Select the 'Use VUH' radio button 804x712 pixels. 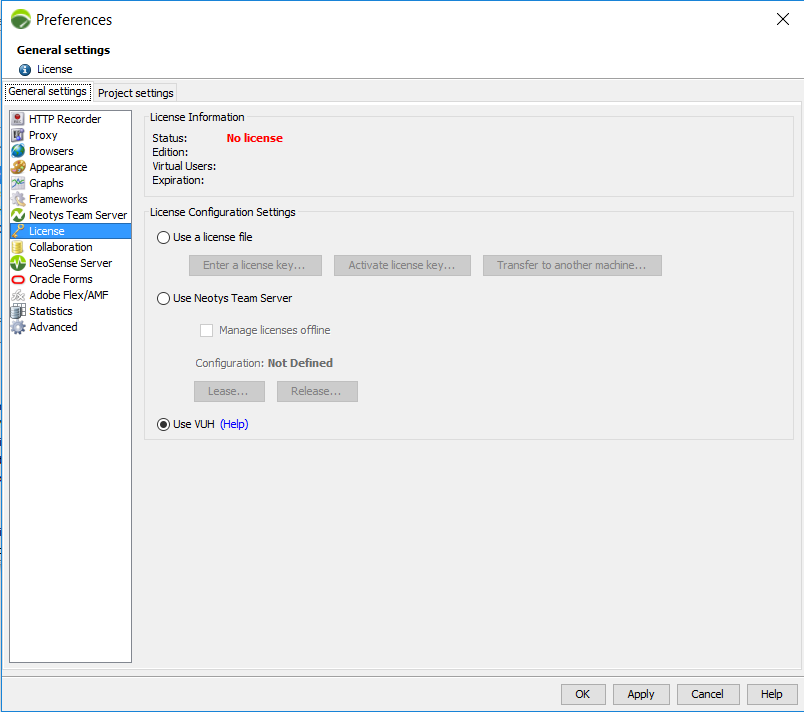pyautogui.click(x=164, y=424)
